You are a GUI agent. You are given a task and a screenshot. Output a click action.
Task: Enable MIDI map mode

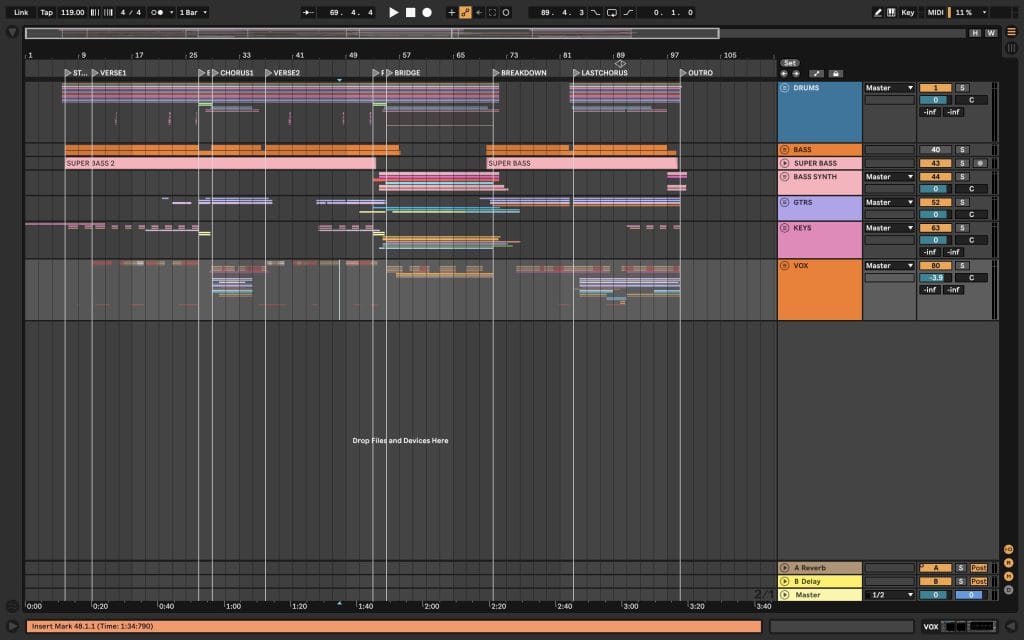coord(935,12)
